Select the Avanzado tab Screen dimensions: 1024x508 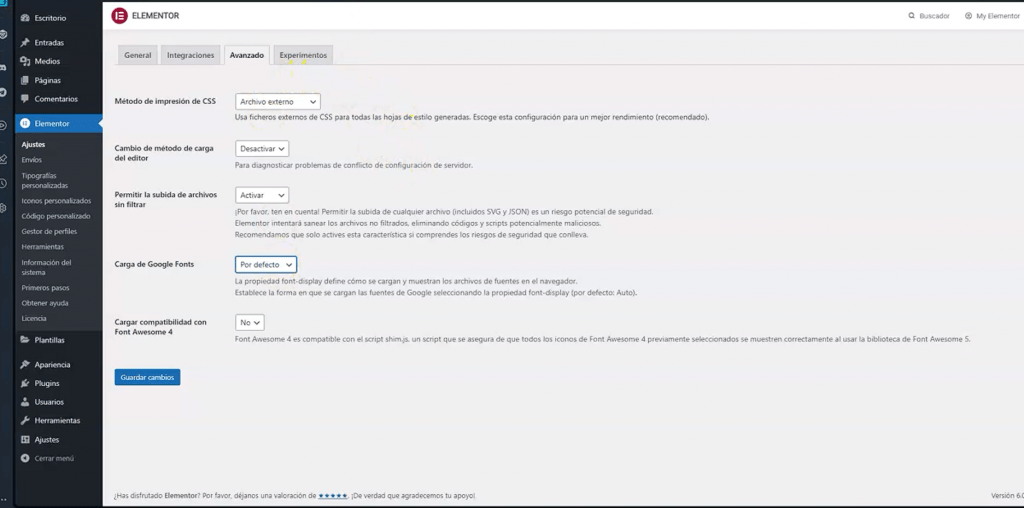(x=247, y=56)
